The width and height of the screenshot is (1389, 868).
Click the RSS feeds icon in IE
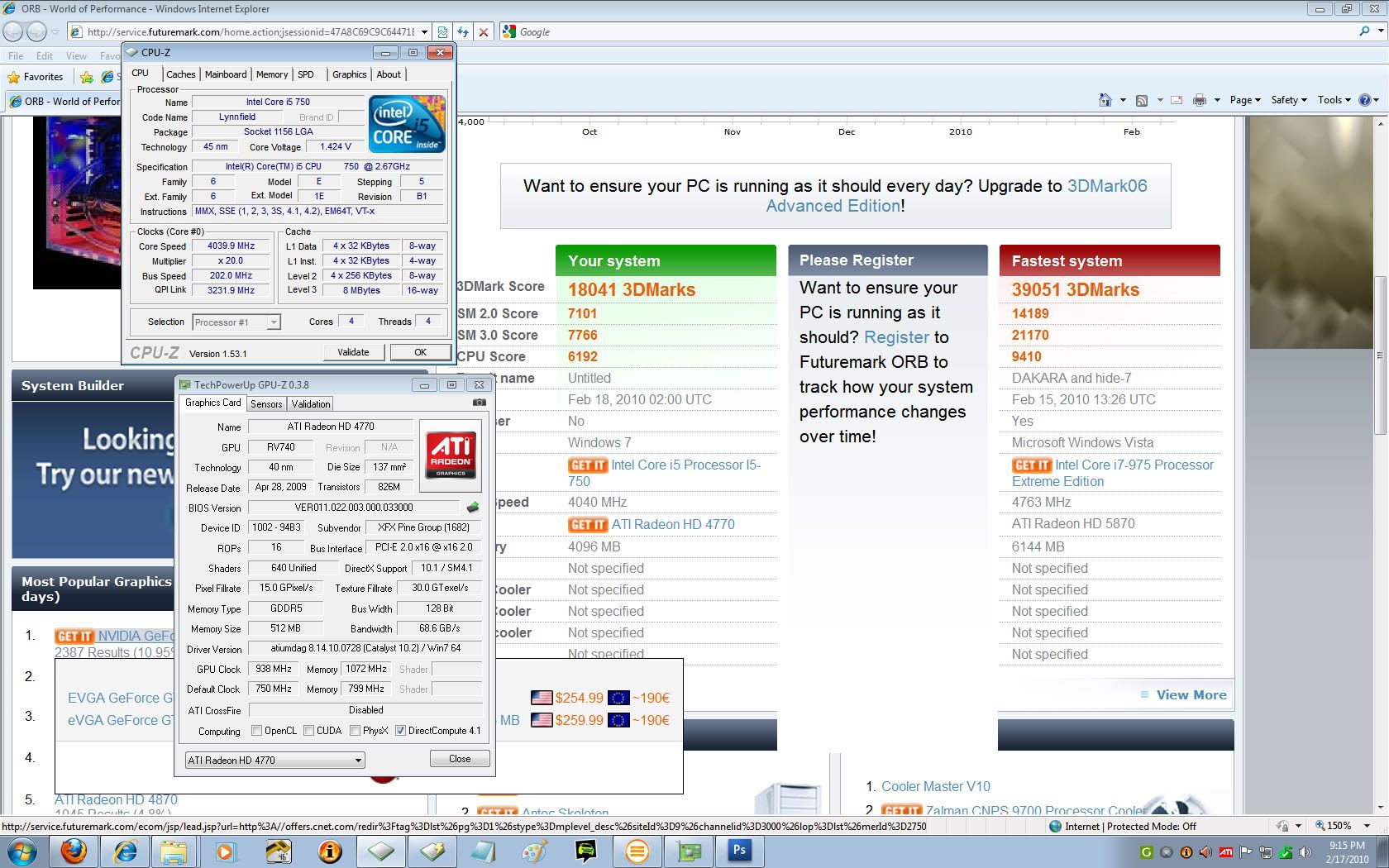click(x=1142, y=100)
